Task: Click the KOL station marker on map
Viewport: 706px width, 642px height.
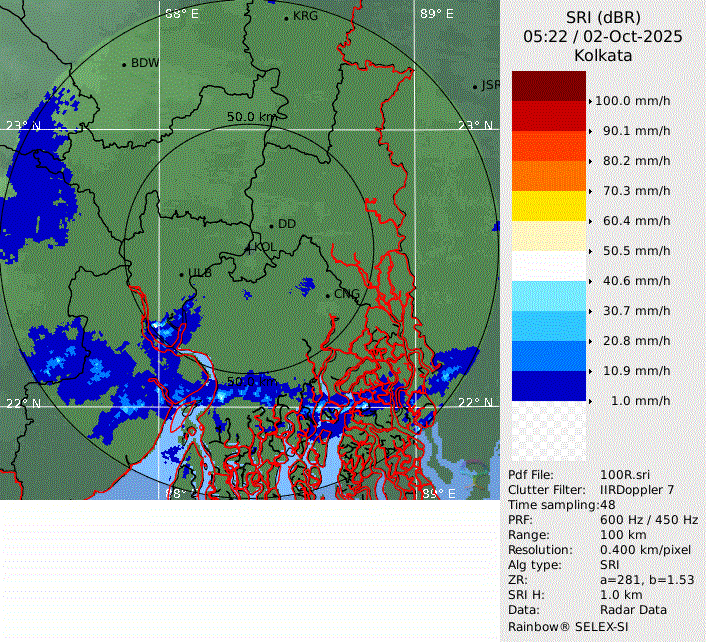Action: point(250,247)
